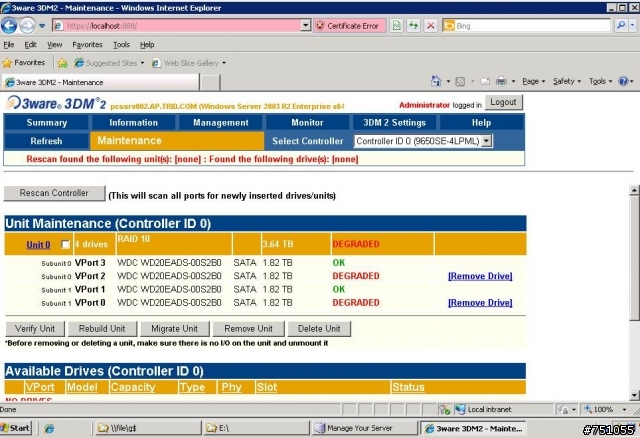Open the Favorites menu
Image resolution: width=640 pixels, height=438 pixels.
87,44
